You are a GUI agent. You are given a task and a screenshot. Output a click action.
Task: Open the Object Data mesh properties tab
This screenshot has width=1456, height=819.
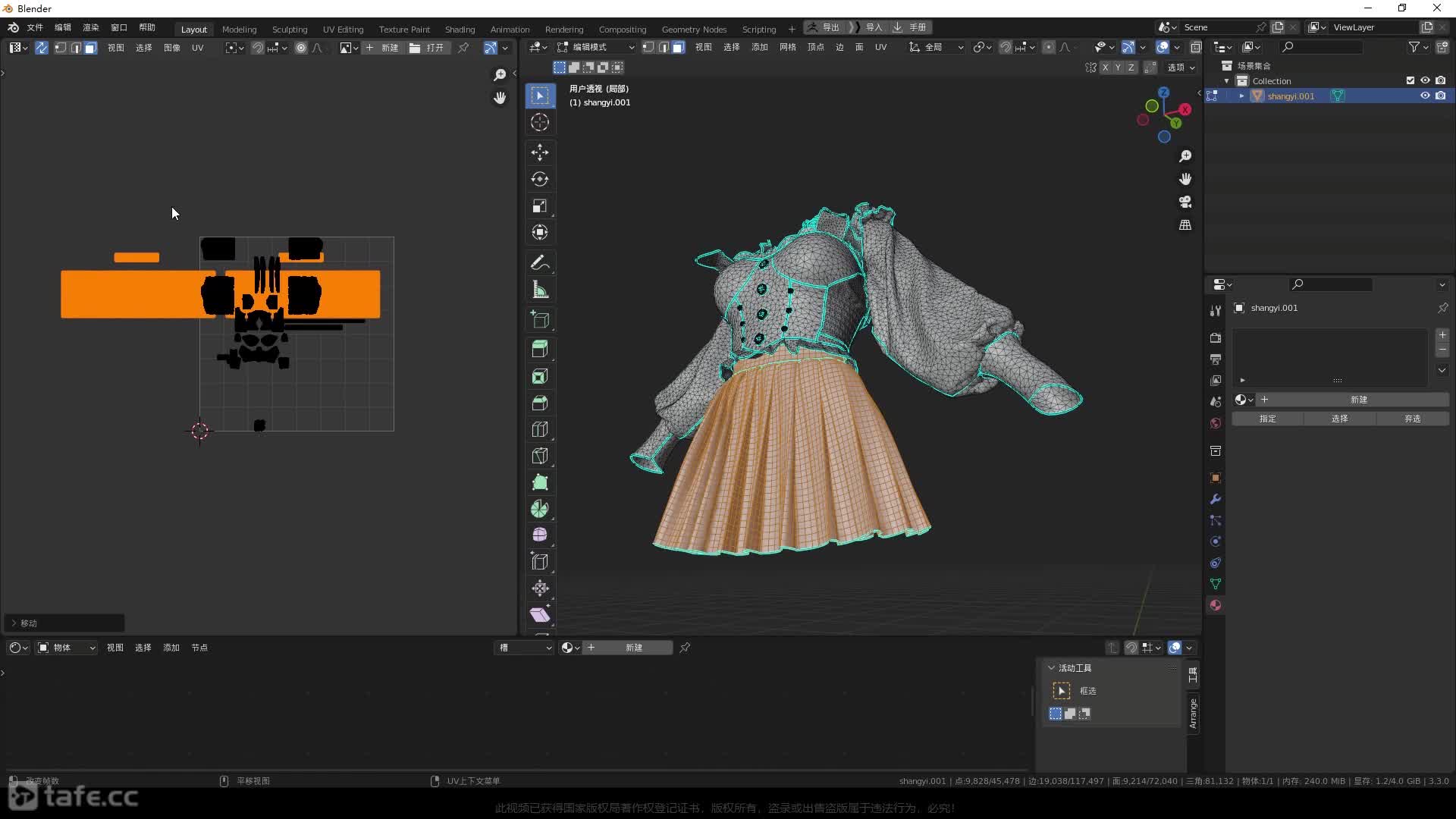(1216, 584)
